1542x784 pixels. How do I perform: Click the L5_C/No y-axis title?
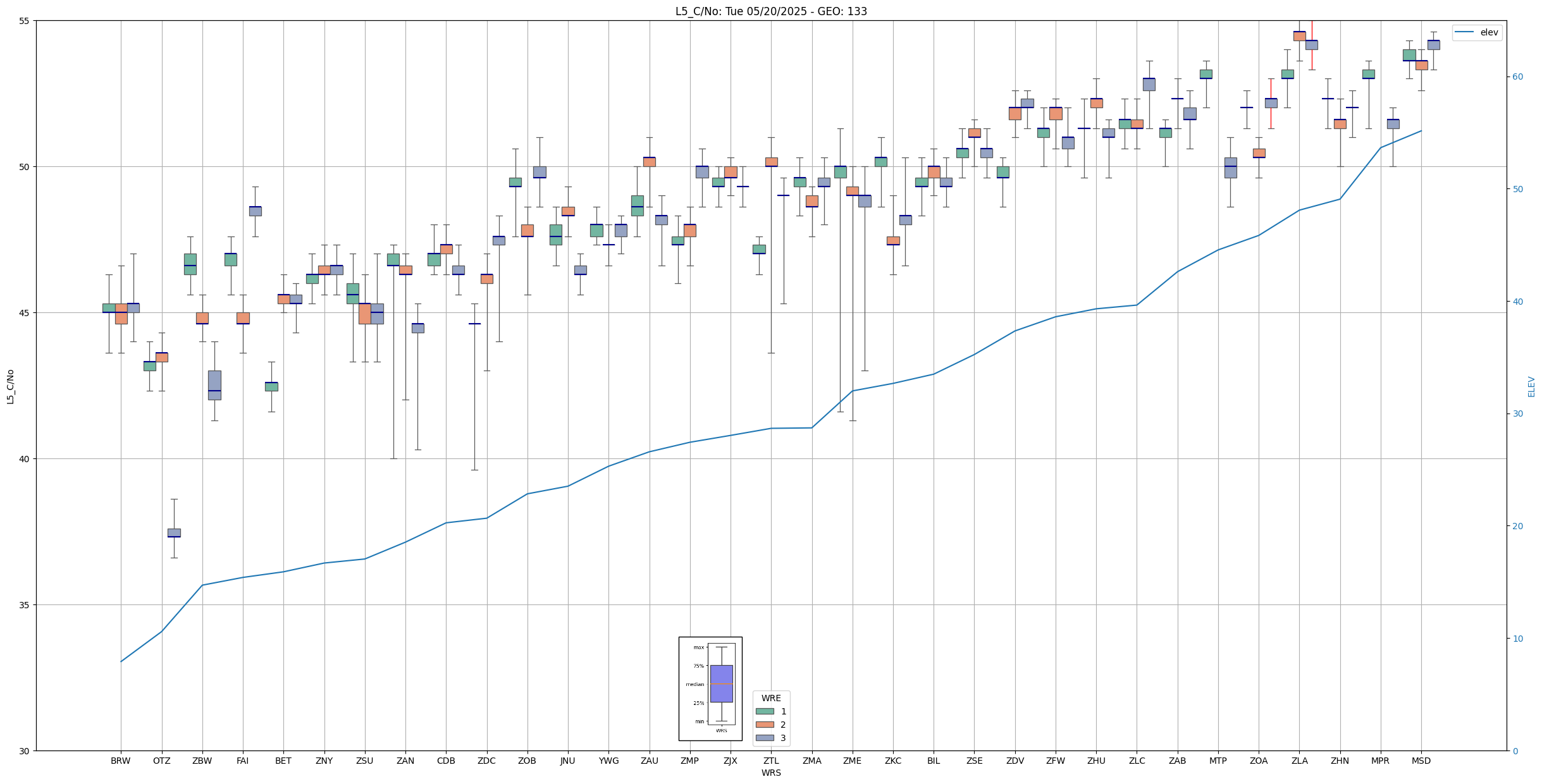[x=10, y=386]
